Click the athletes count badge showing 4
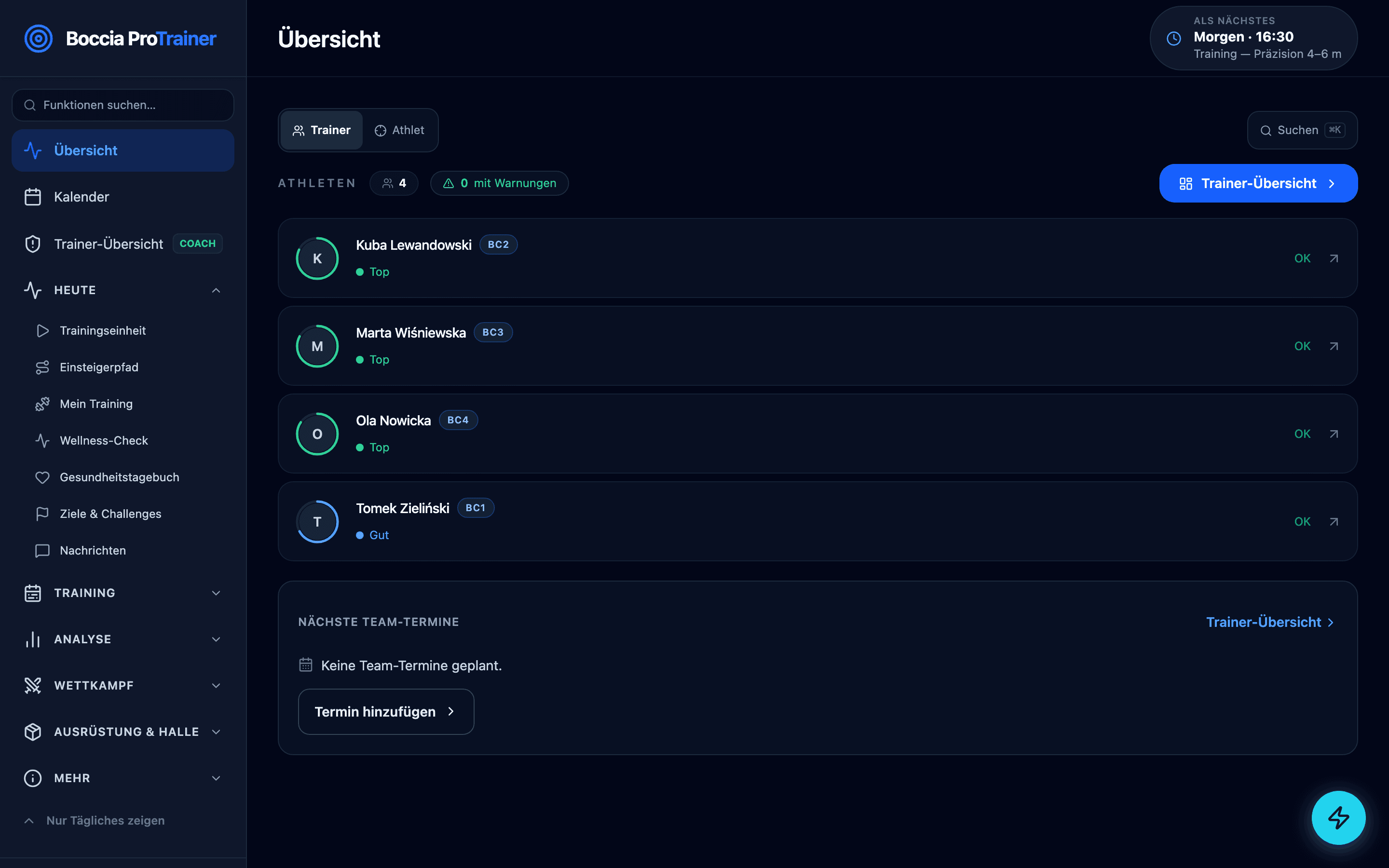Viewport: 1389px width, 868px height. [395, 183]
